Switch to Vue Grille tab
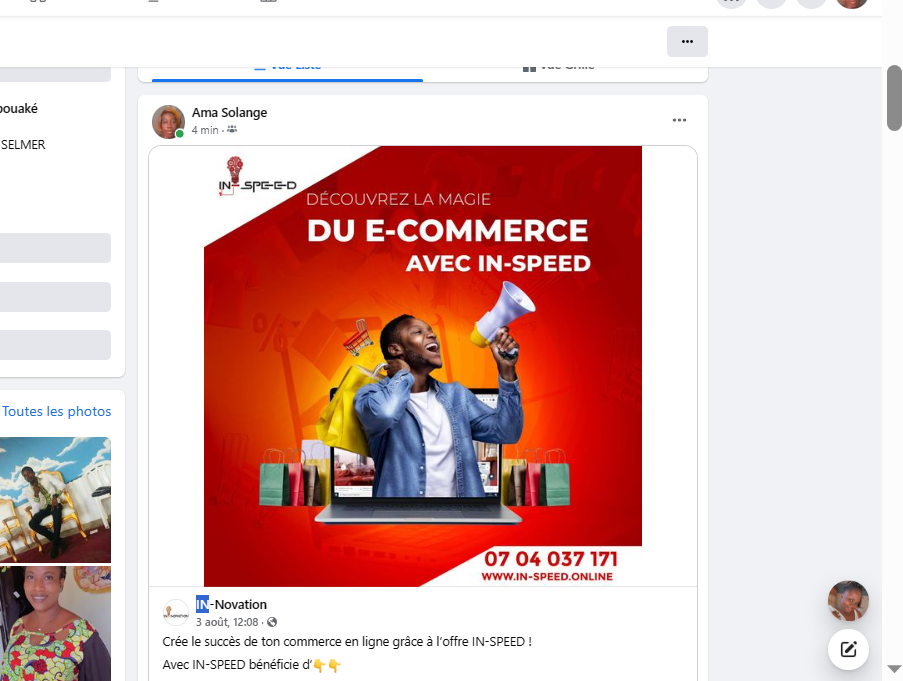The image size is (903, 681). coord(559,68)
